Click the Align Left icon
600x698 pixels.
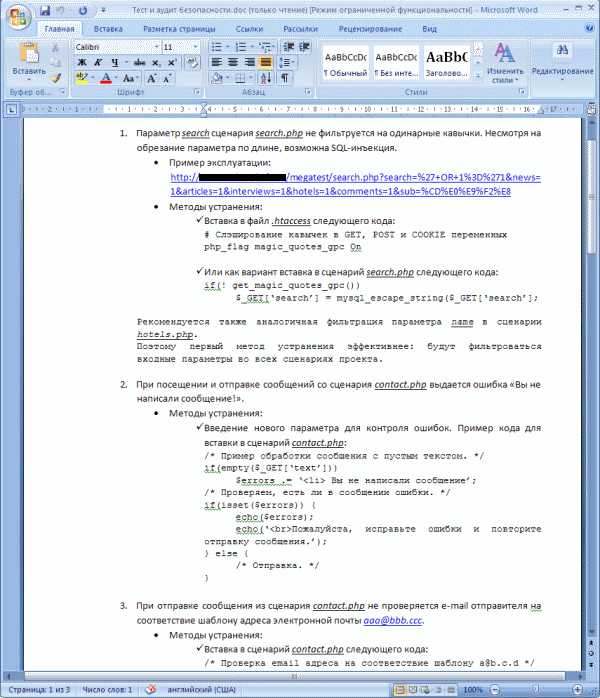pyautogui.click(x=217, y=62)
